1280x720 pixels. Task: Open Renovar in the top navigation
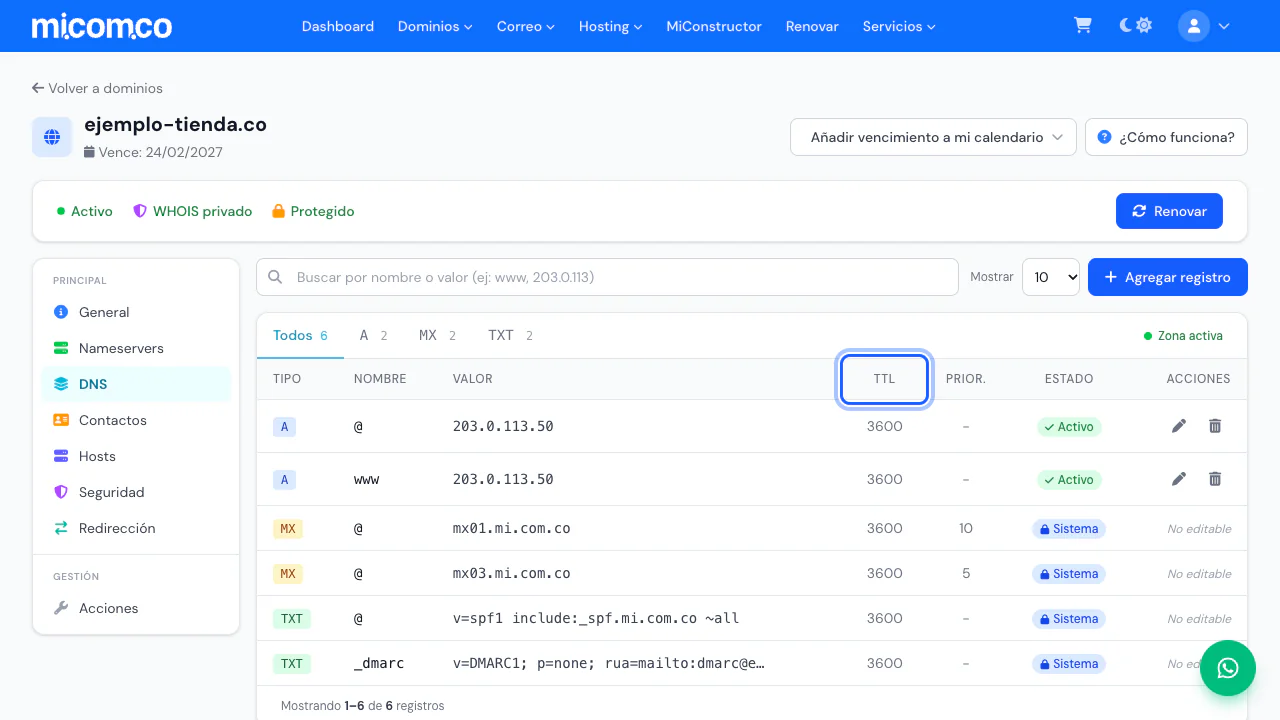(x=812, y=26)
